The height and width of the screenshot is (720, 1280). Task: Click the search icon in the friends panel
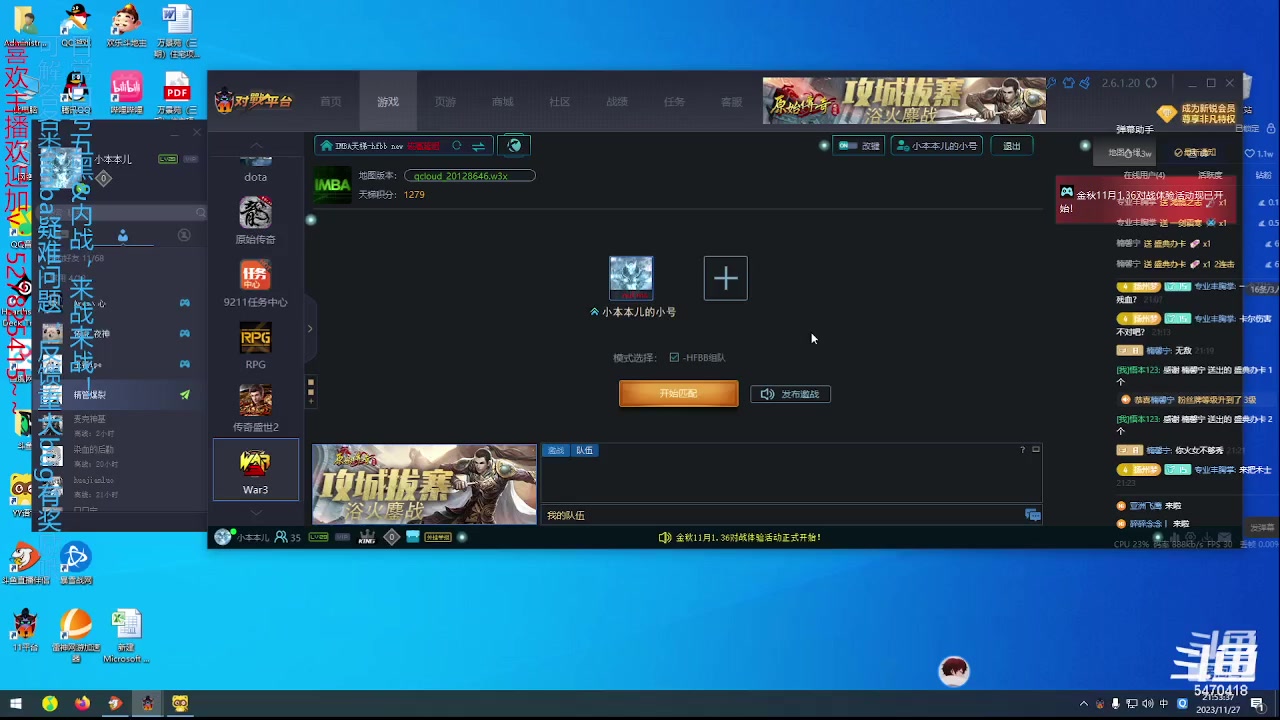pos(200,213)
